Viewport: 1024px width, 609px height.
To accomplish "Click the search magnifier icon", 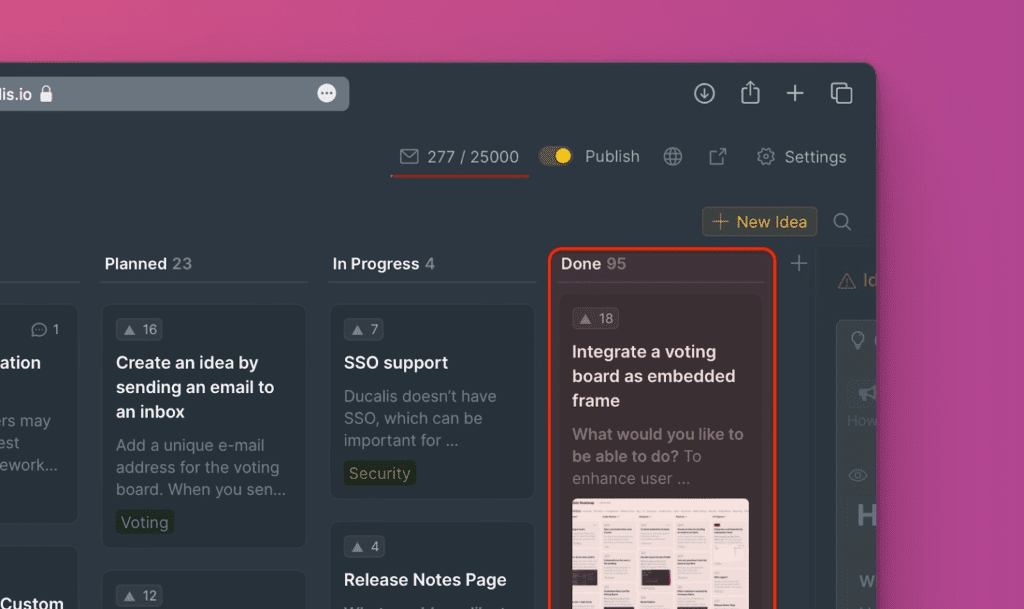I will [x=842, y=222].
